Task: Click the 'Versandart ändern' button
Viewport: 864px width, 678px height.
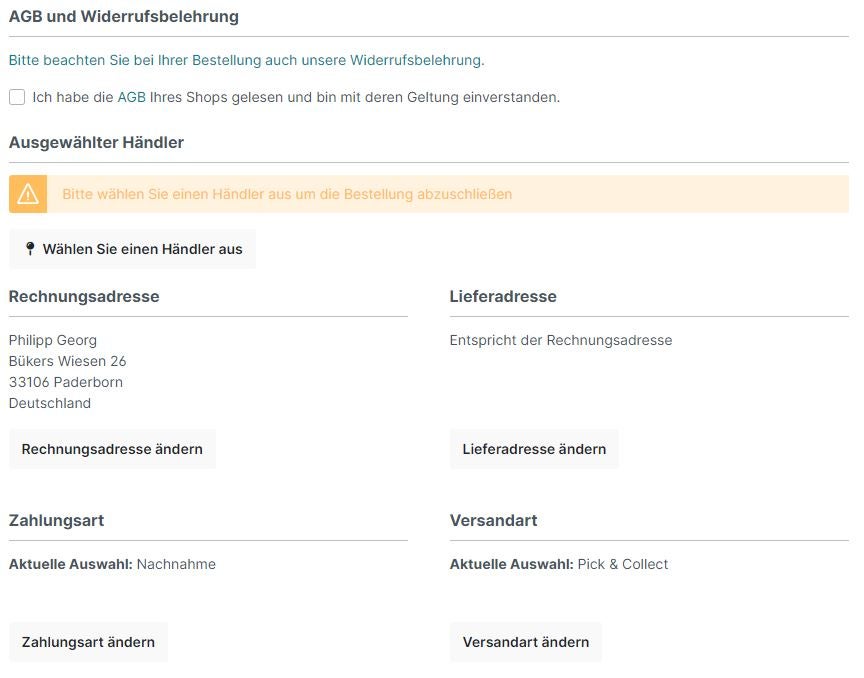Action: [x=526, y=642]
